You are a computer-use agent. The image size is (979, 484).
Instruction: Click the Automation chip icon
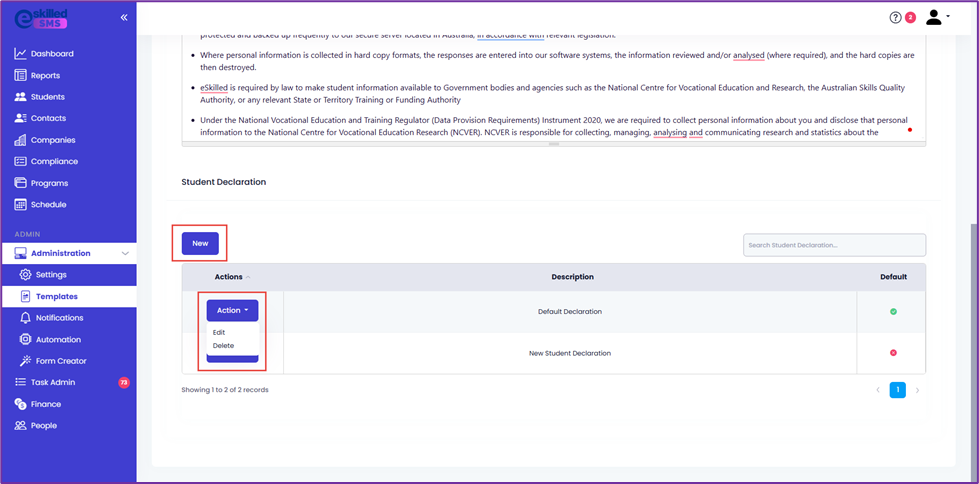click(x=26, y=340)
